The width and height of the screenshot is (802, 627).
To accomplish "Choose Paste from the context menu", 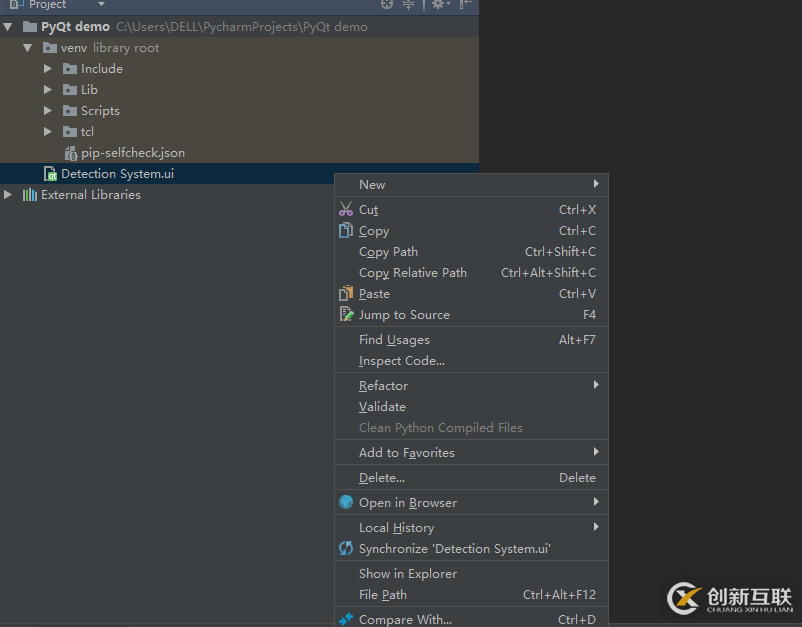I will [471, 294].
